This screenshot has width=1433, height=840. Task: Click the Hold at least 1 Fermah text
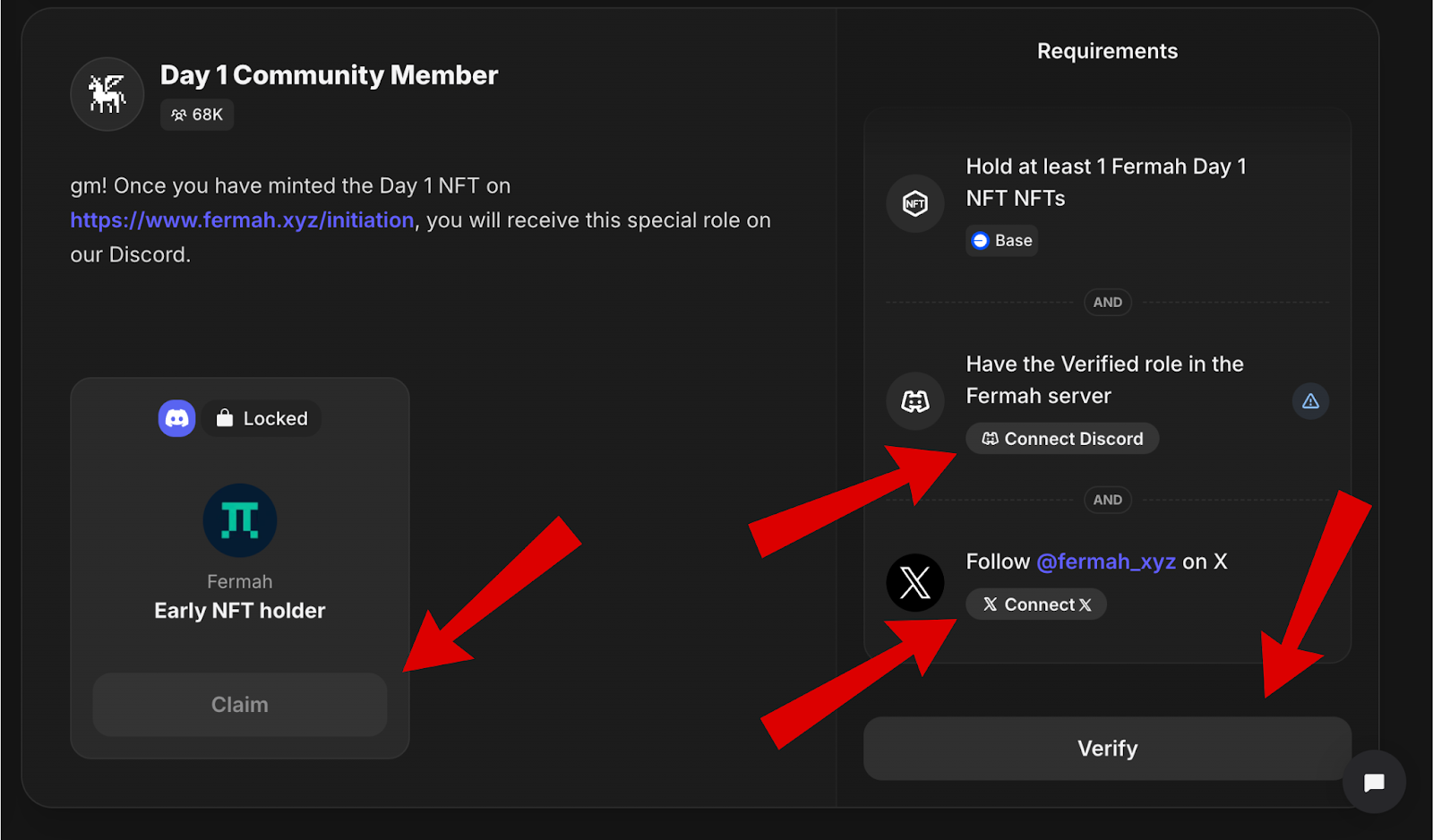click(x=1106, y=183)
